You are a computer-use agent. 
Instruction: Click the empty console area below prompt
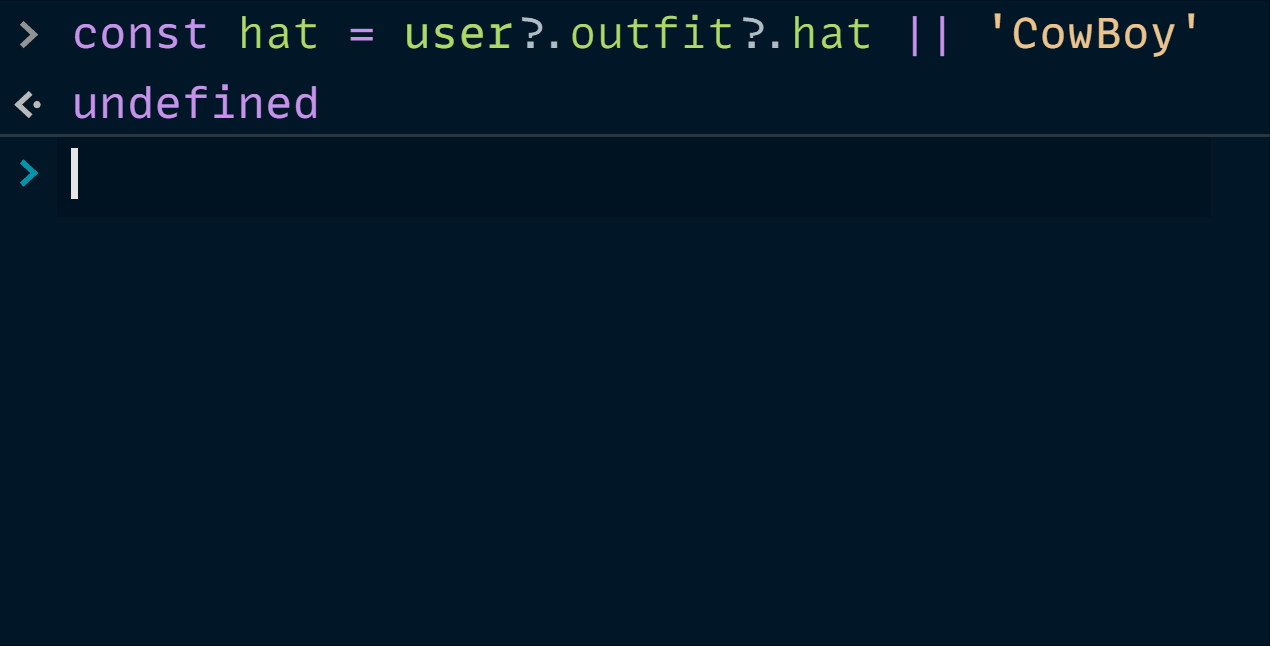click(635, 430)
